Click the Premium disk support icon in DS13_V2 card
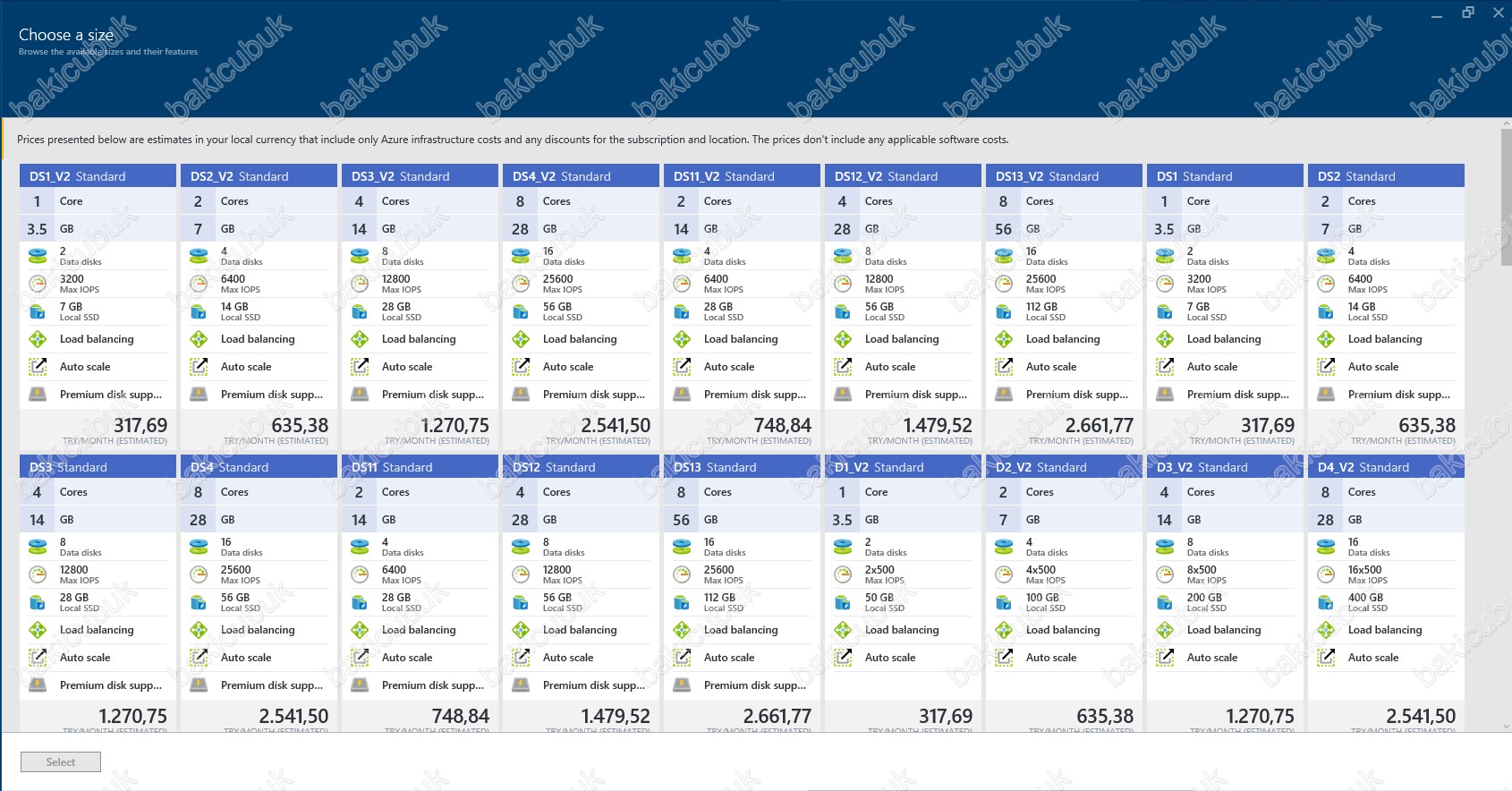Image resolution: width=1512 pixels, height=791 pixels. (x=1004, y=394)
